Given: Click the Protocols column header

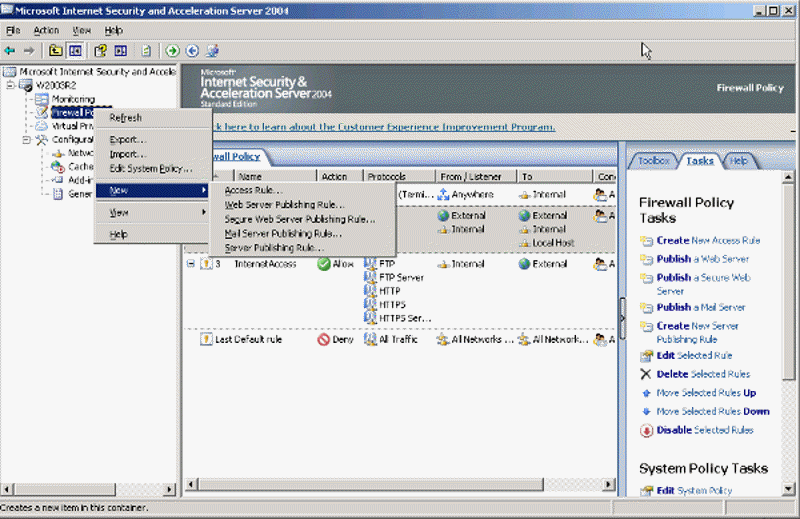Looking at the screenshot, I should pyautogui.click(x=399, y=176).
